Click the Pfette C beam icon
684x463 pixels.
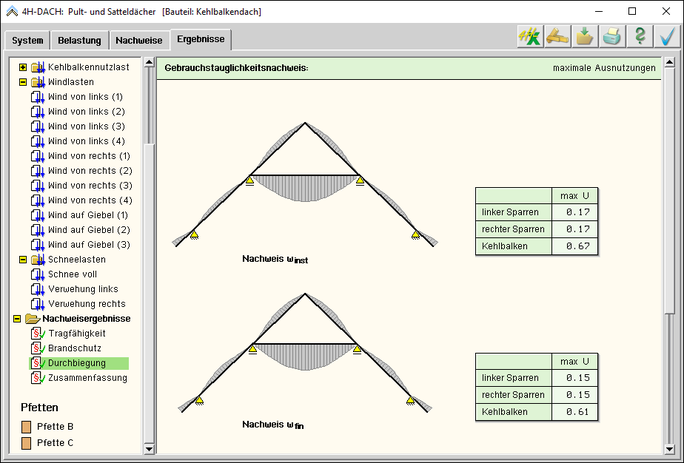coord(27,443)
